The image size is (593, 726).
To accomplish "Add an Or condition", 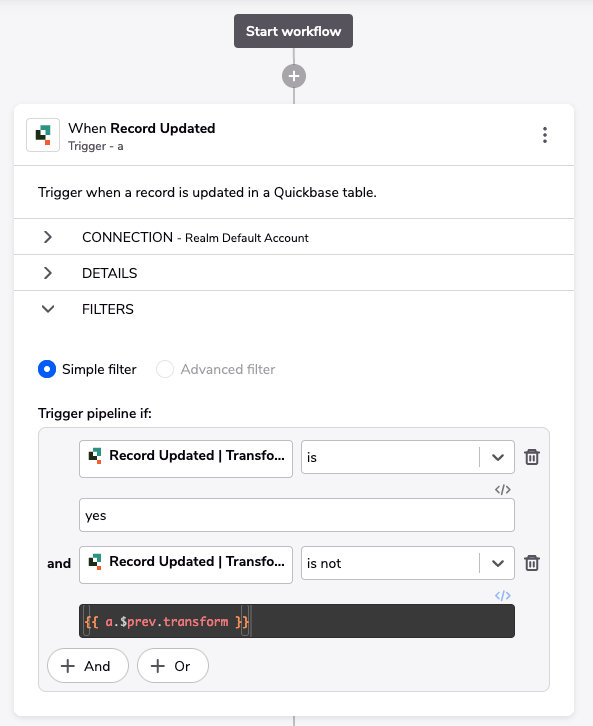I will click(173, 666).
